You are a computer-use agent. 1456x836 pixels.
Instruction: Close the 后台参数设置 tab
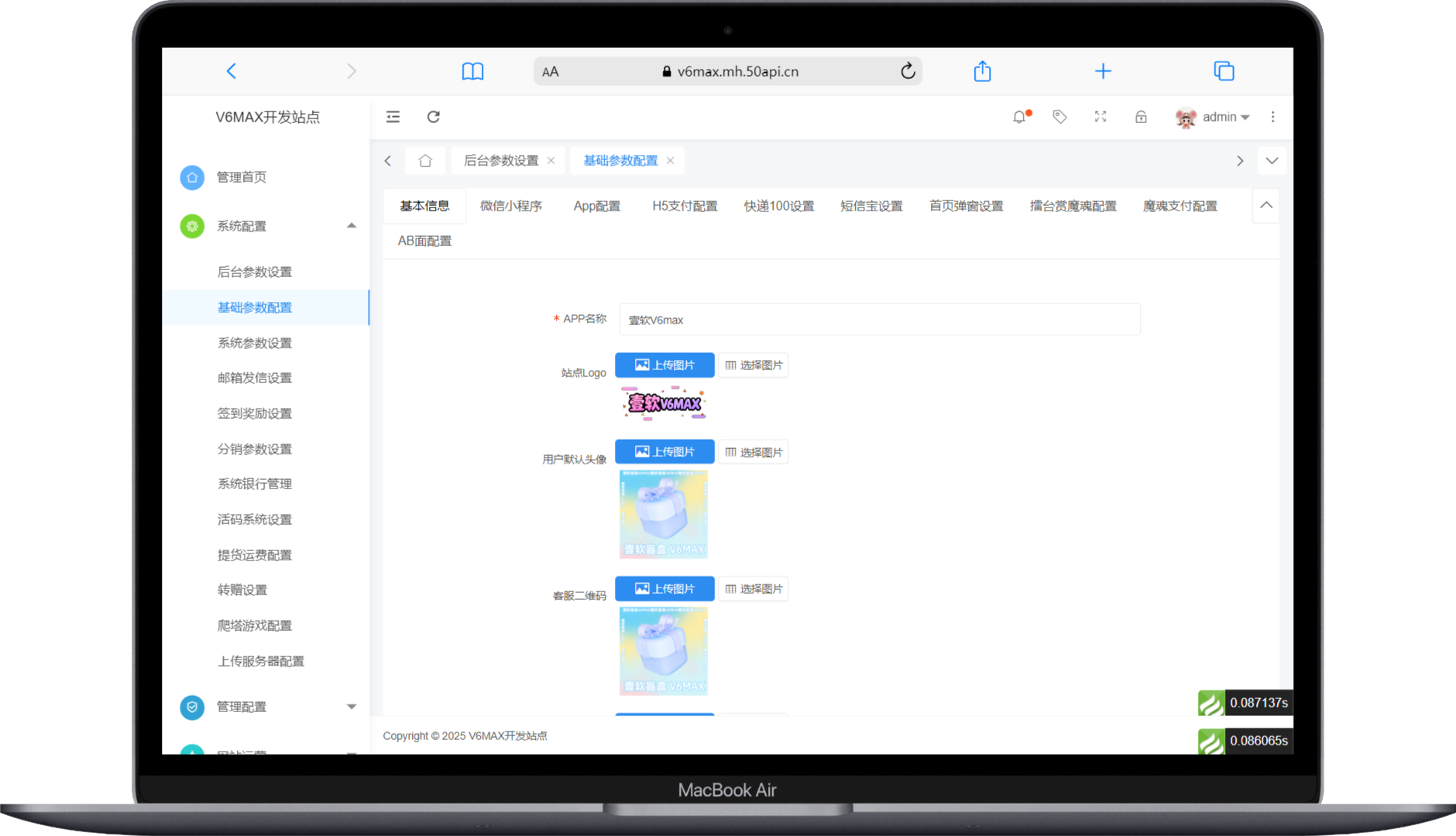pyautogui.click(x=551, y=160)
